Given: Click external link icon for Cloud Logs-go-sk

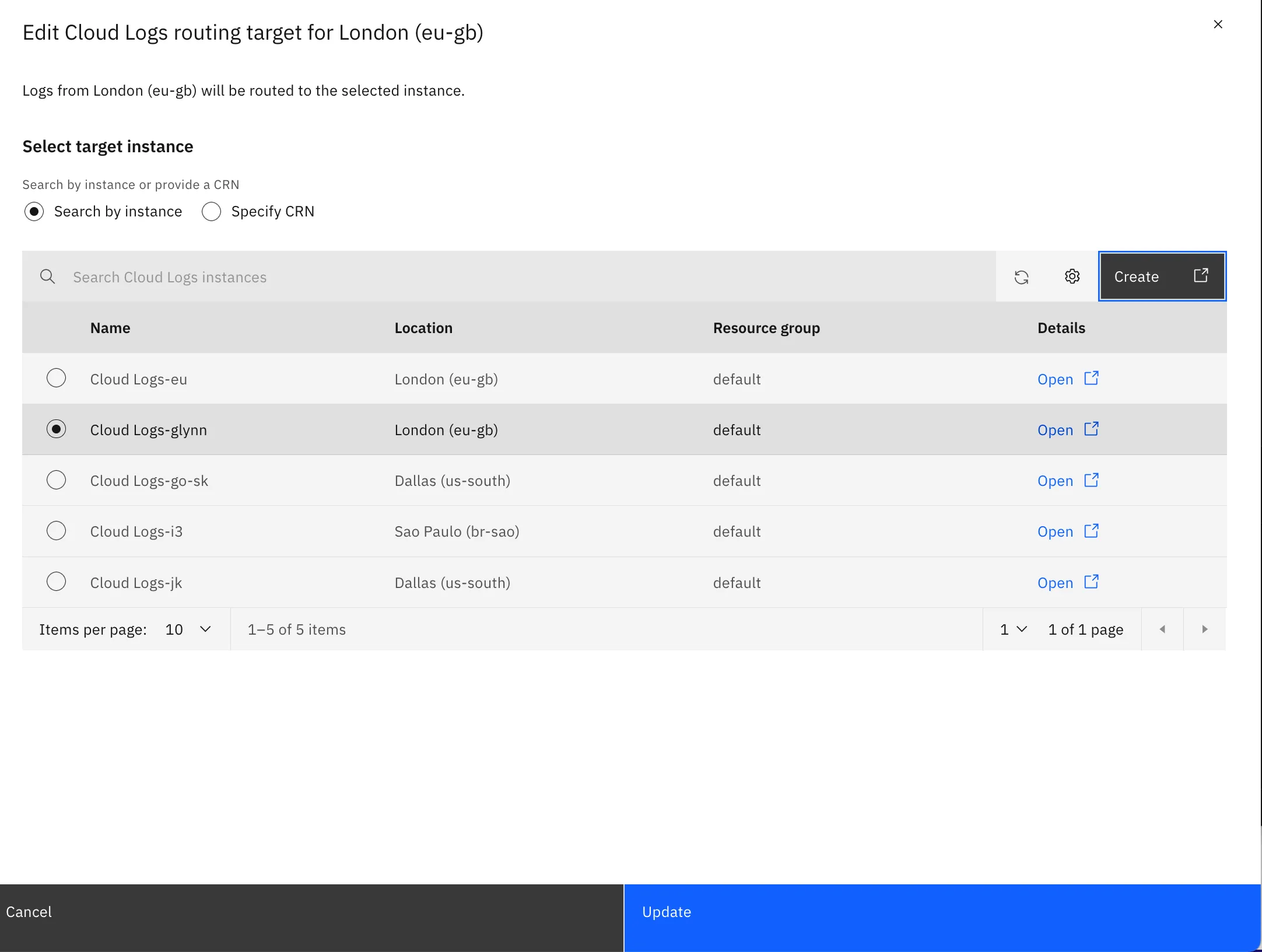Looking at the screenshot, I should [x=1091, y=480].
